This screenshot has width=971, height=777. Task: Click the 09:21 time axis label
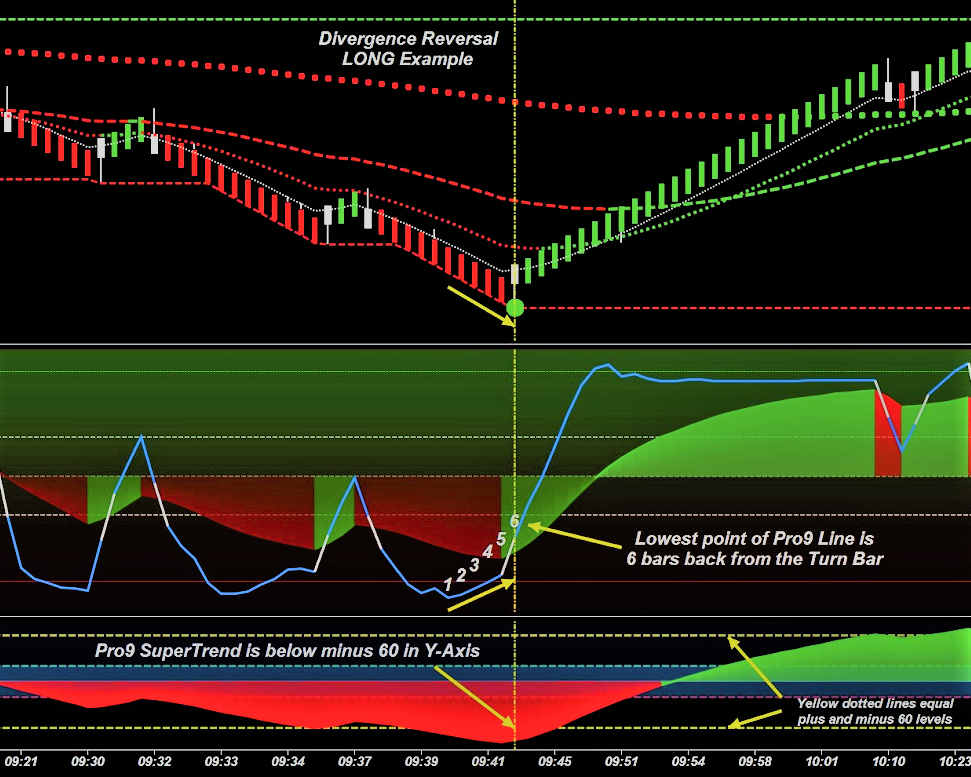[x=21, y=761]
